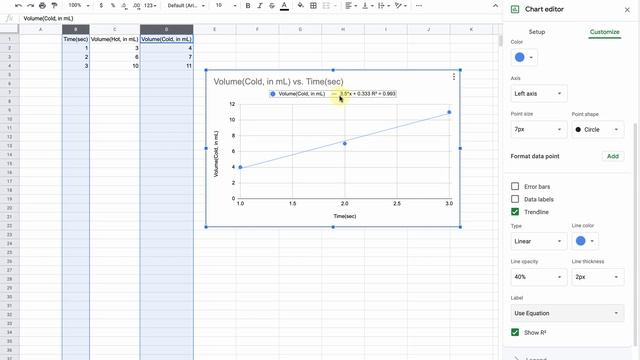Enable the Error bars checkbox
This screenshot has height=360, width=640.
[x=515, y=186]
